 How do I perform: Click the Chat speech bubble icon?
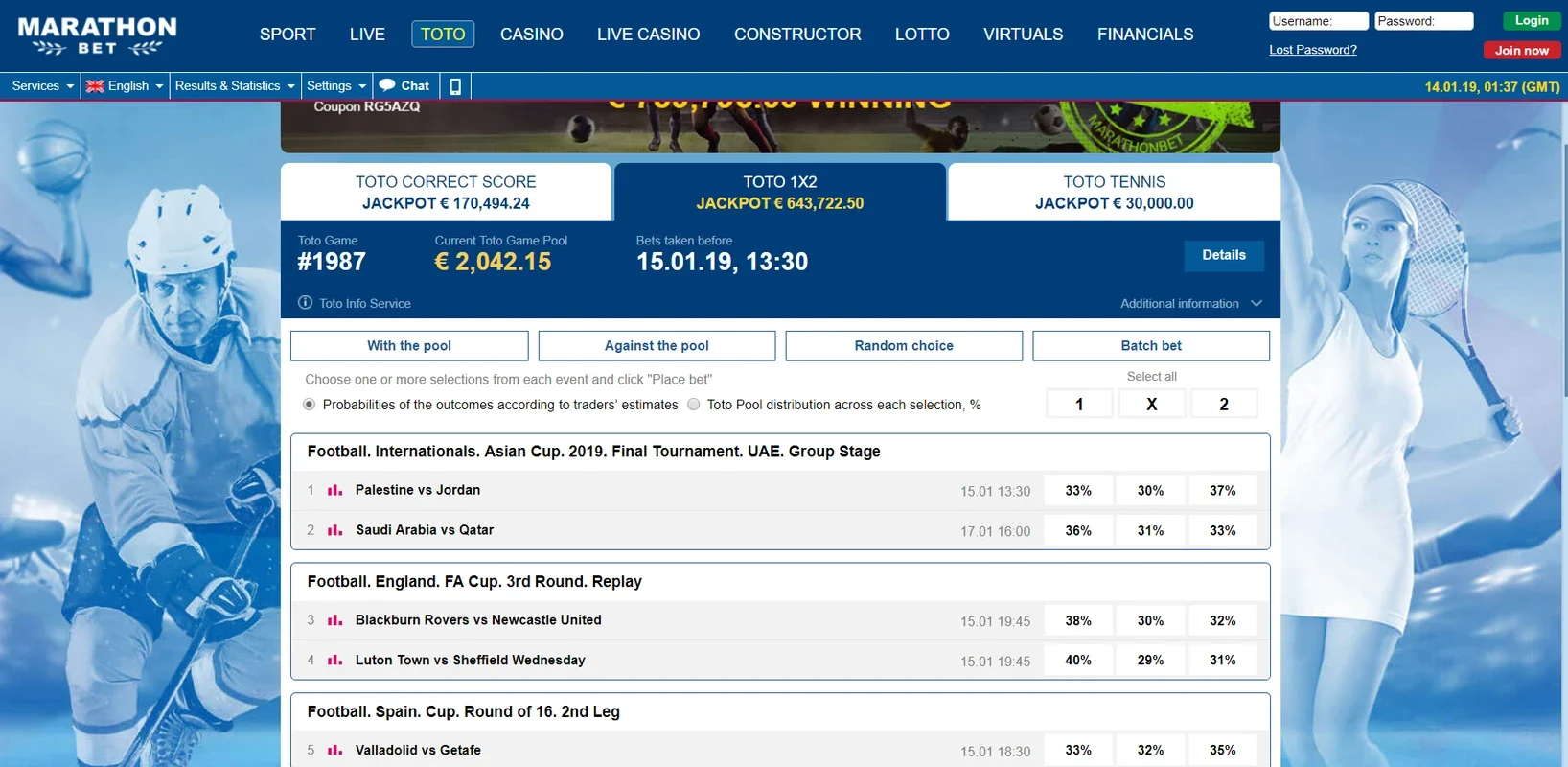[x=387, y=85]
